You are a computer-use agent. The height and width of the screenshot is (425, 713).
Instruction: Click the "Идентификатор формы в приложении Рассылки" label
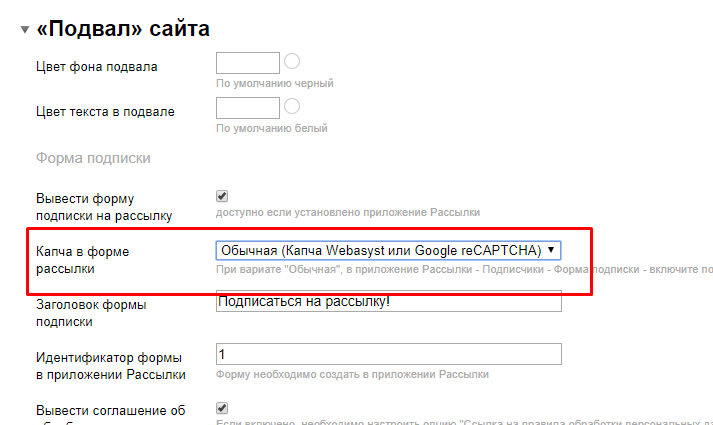[110, 366]
